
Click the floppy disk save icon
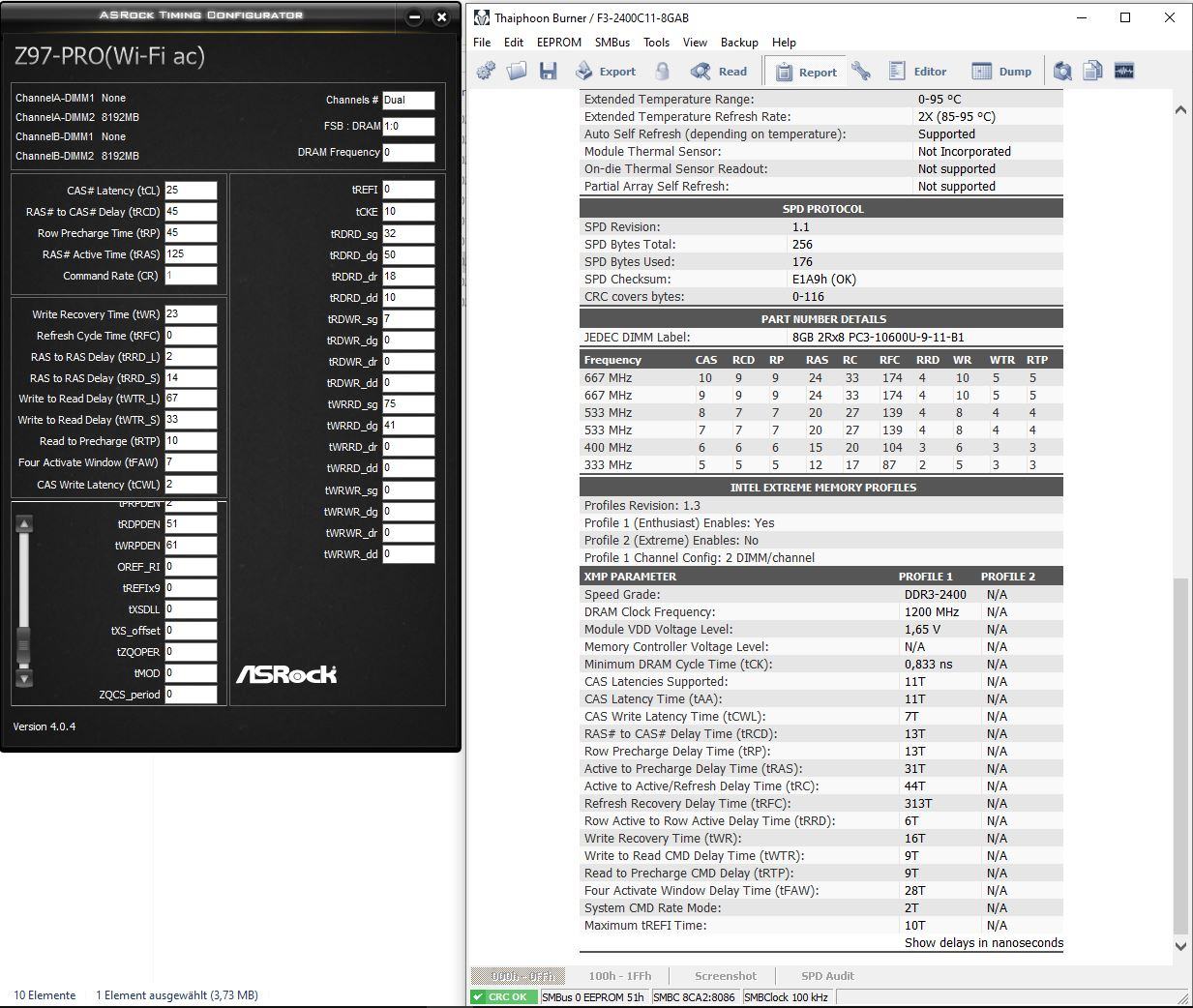(x=548, y=71)
